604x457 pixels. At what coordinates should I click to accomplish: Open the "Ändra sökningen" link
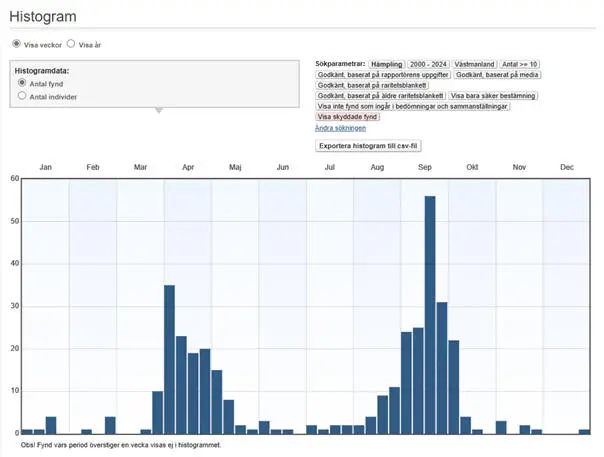coord(340,128)
